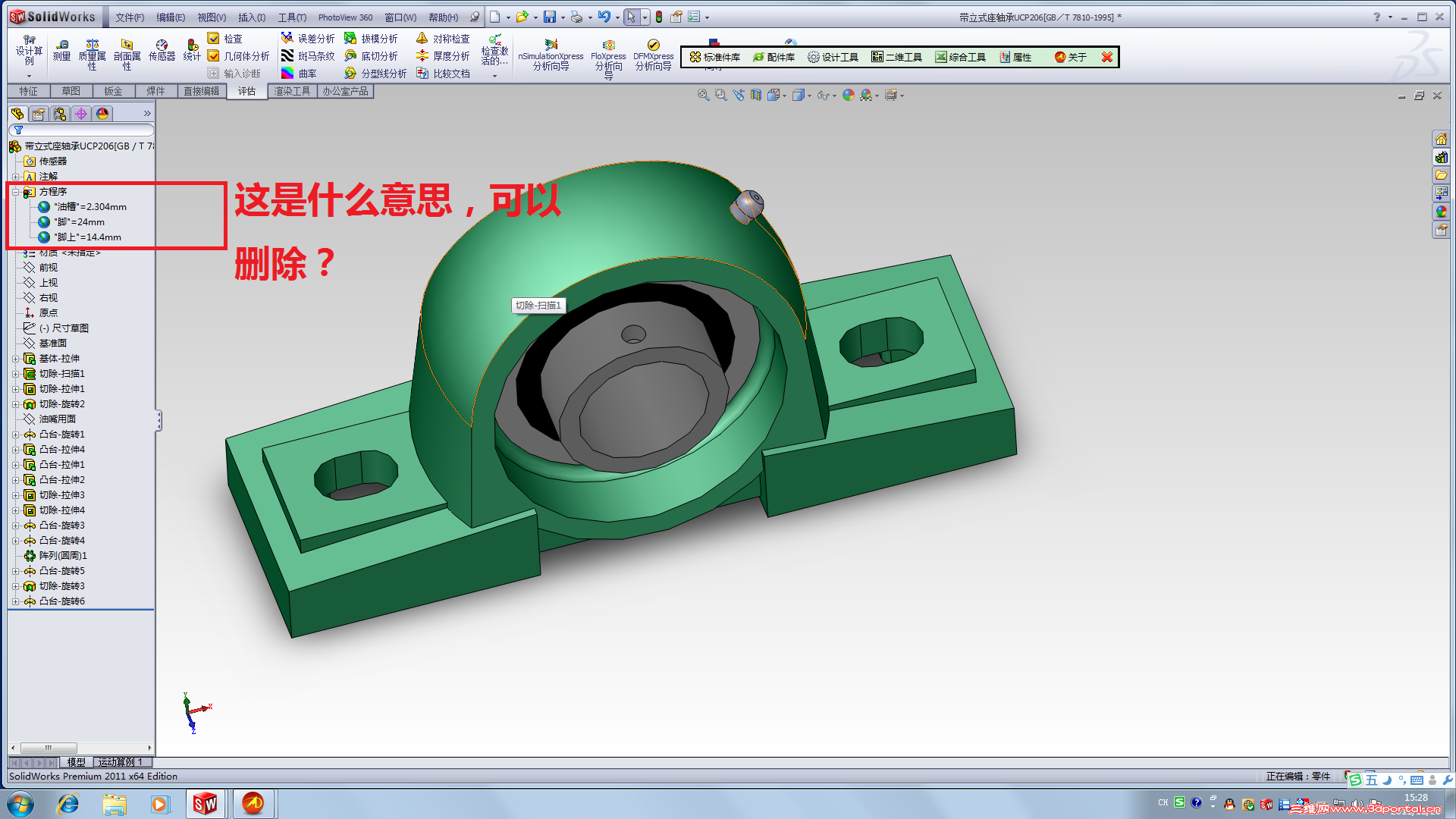Click the 关于 button in plugin toolbar

(x=1070, y=57)
